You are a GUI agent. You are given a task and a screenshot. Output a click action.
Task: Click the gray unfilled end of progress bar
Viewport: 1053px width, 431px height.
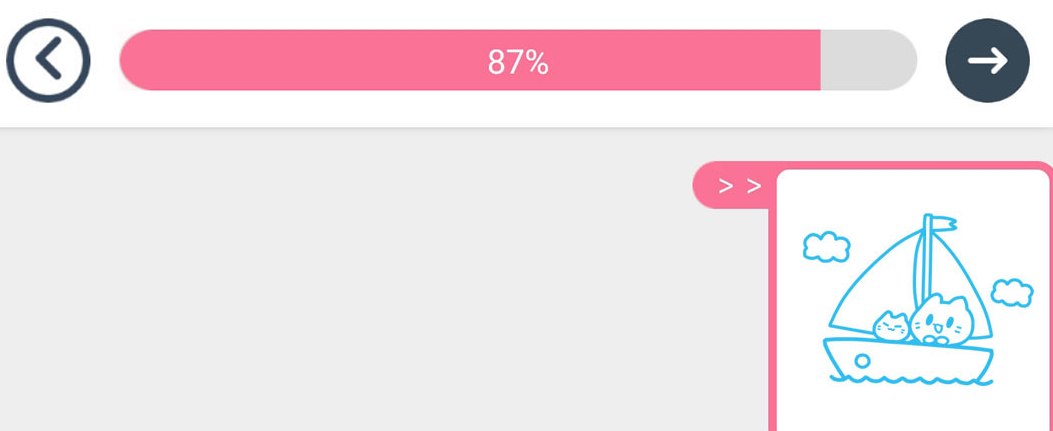868,60
